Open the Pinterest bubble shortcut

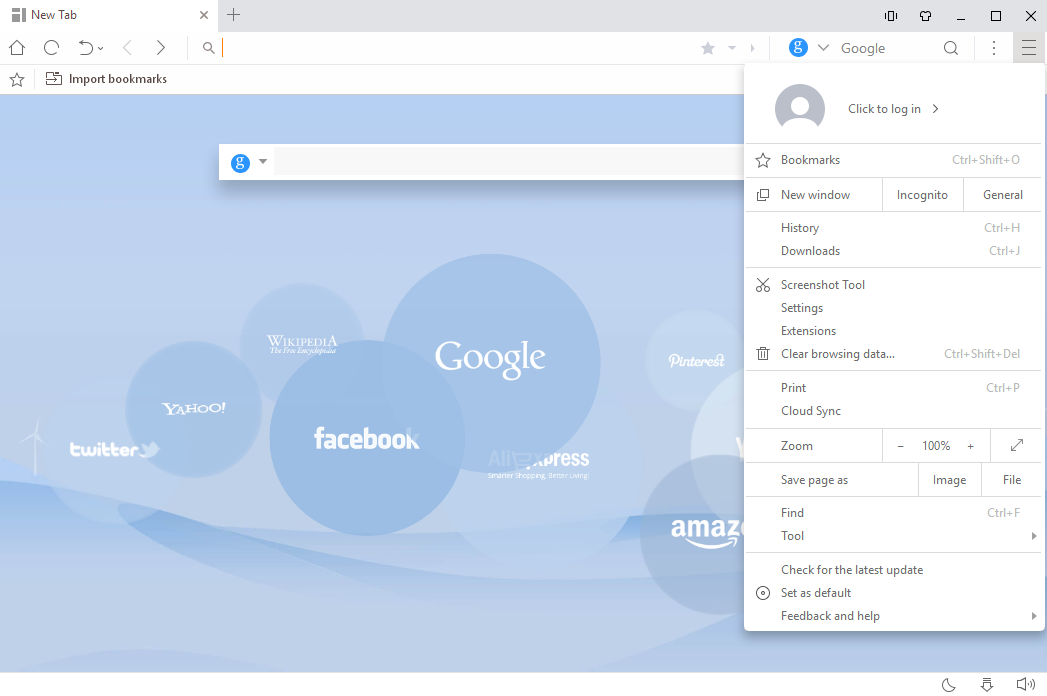(x=696, y=361)
